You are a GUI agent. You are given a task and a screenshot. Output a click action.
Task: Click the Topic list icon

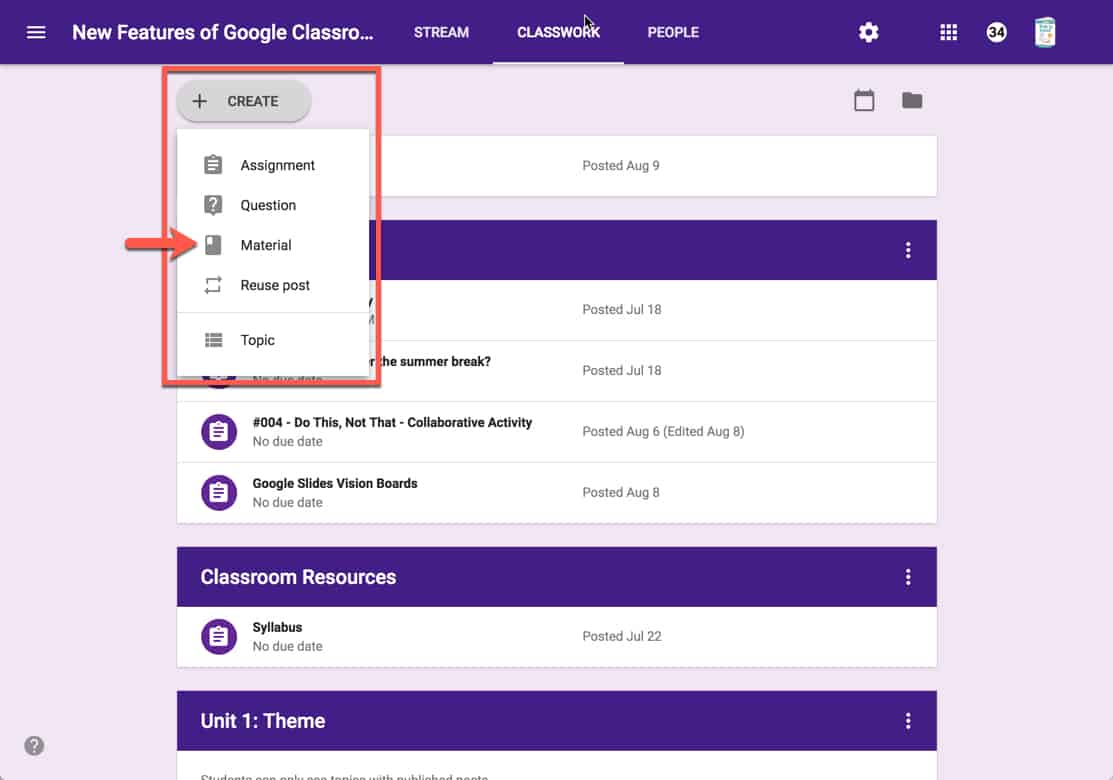[213, 340]
